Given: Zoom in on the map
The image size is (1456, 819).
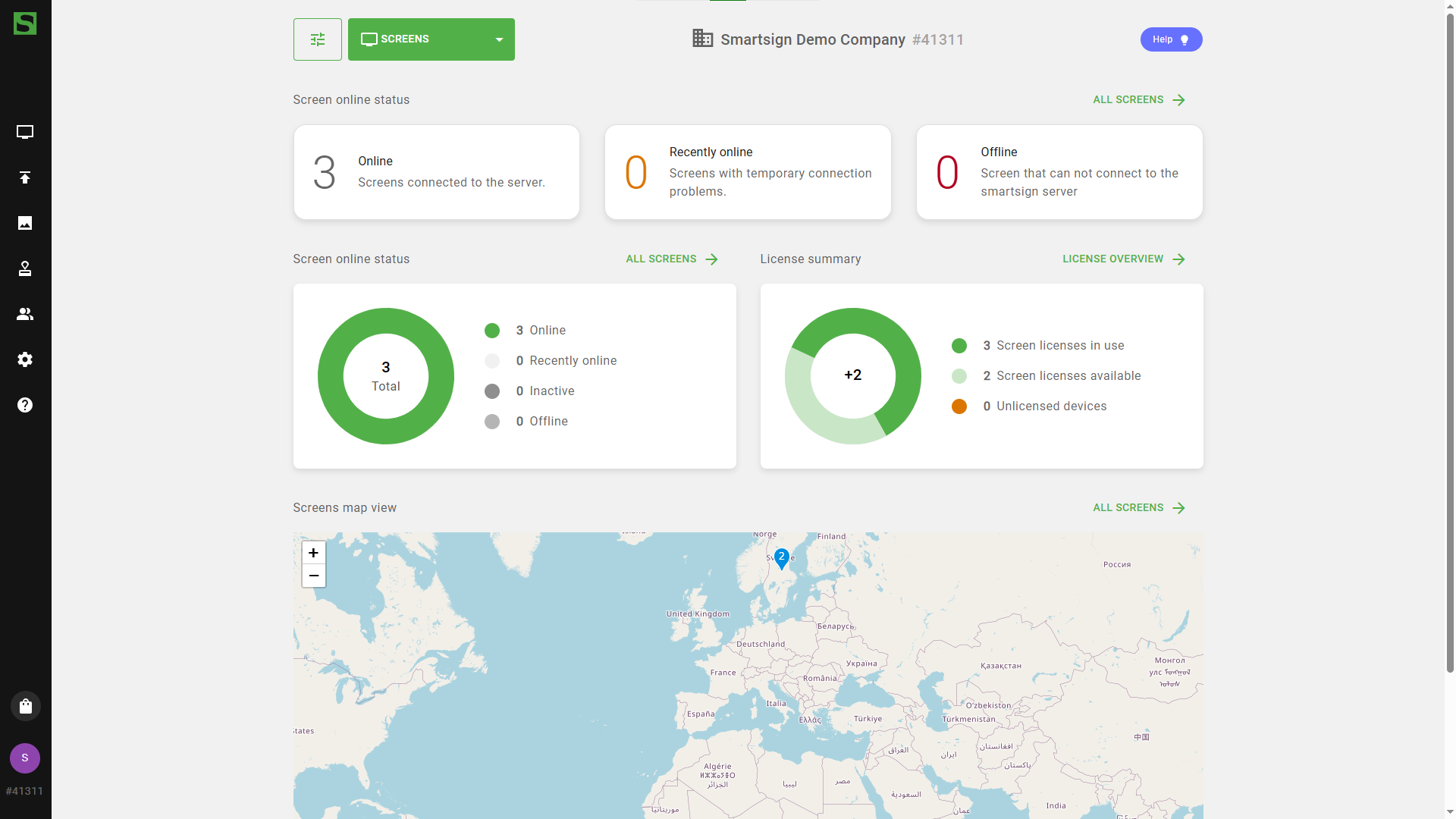Looking at the screenshot, I should 313,553.
